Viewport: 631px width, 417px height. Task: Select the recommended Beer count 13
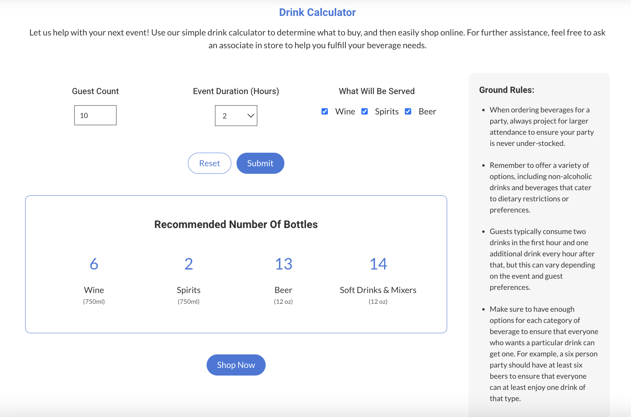[284, 264]
